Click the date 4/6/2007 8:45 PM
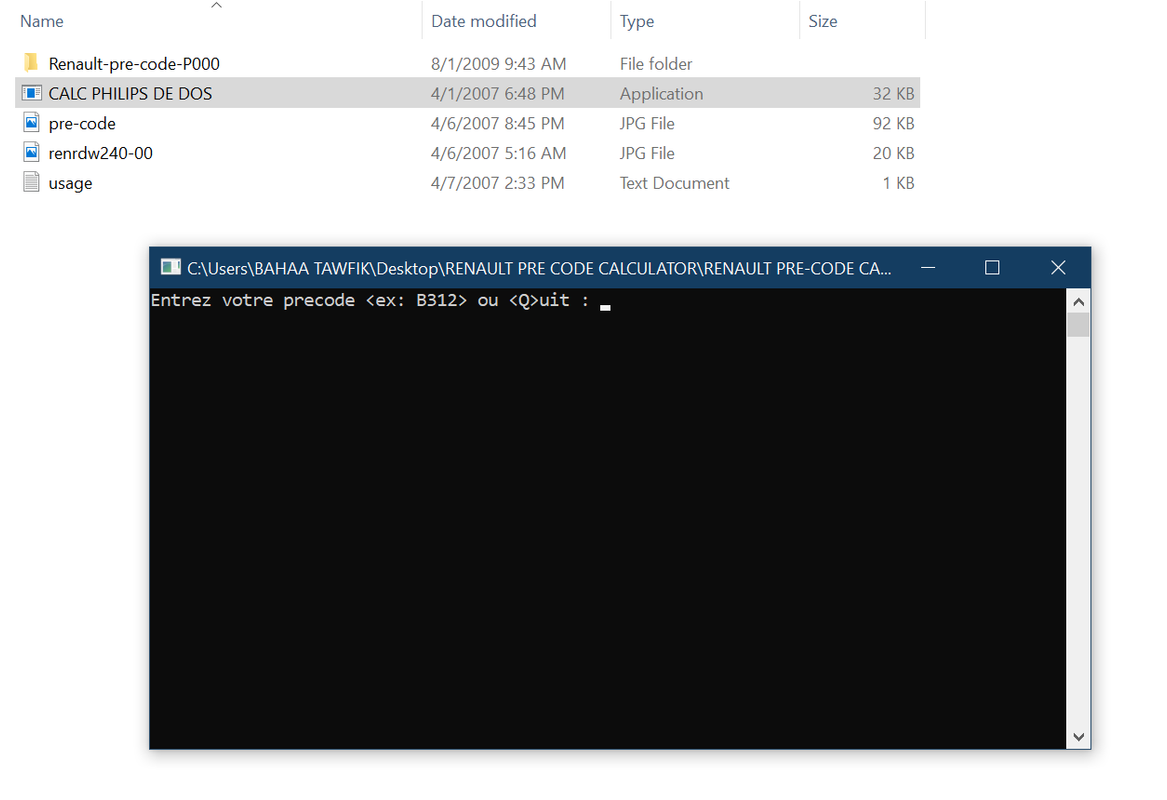The height and width of the screenshot is (800, 1167). point(498,124)
